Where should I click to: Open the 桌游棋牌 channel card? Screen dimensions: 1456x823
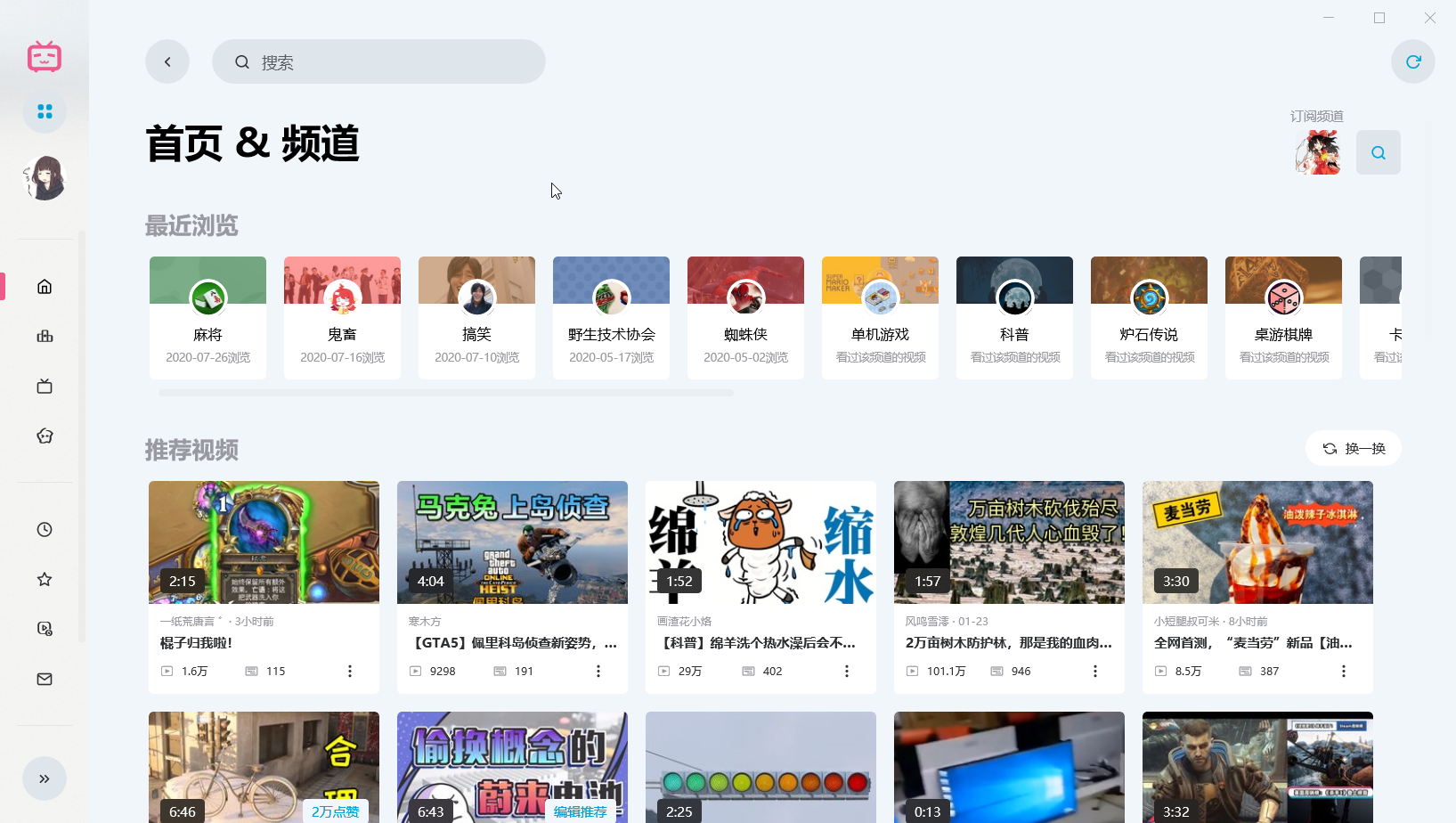pyautogui.click(x=1283, y=318)
